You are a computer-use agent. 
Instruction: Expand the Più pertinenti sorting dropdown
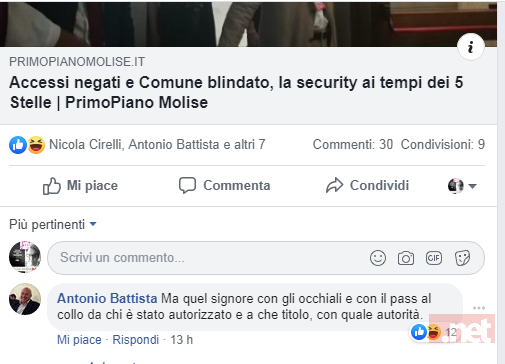coord(53,224)
